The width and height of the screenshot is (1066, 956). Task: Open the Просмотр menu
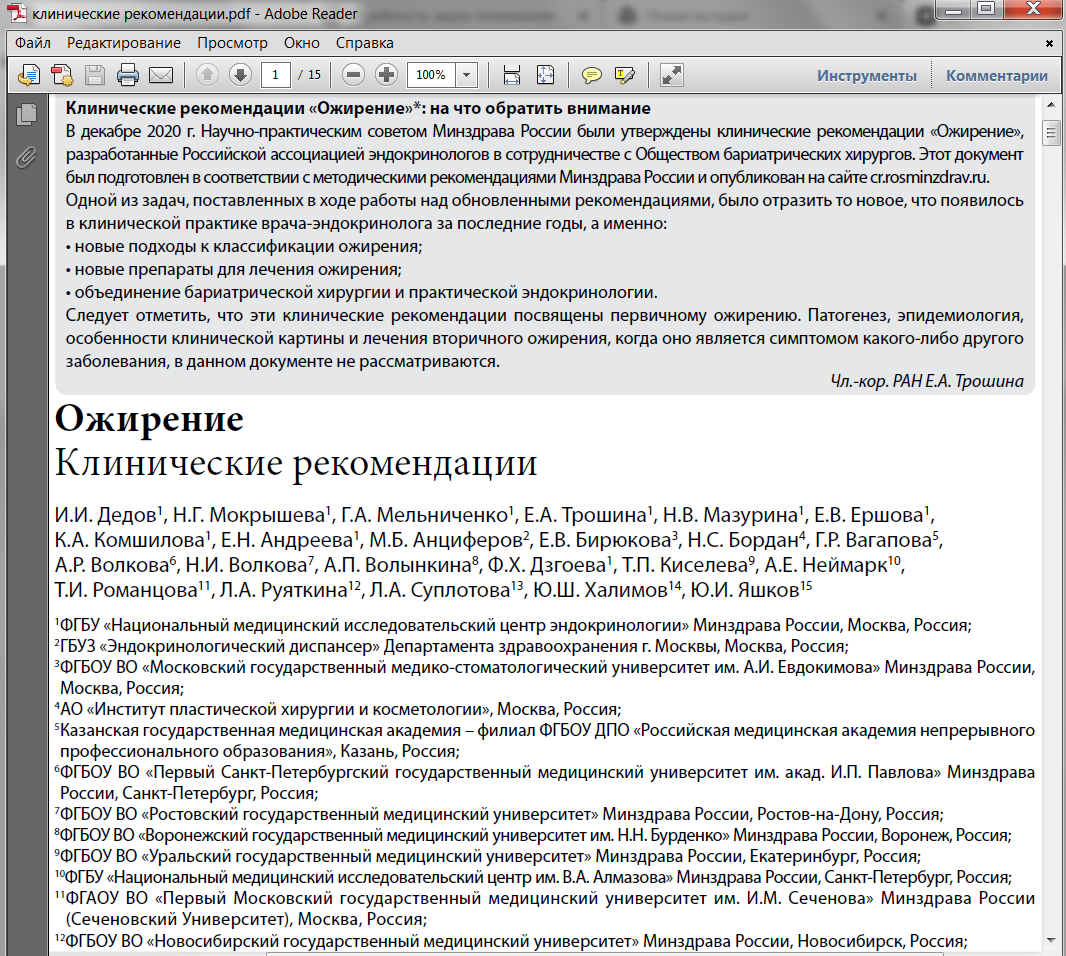click(233, 43)
